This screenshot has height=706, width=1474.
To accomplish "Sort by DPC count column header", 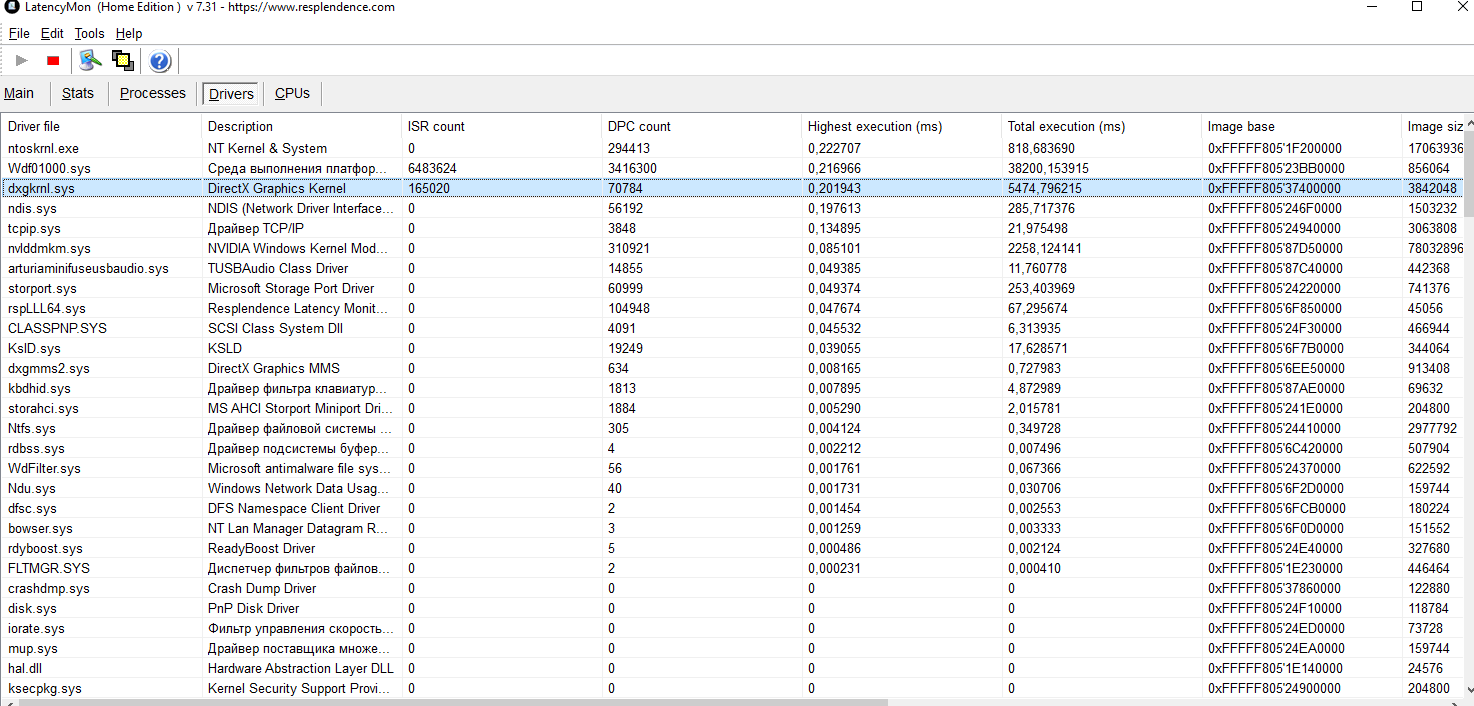I will coord(702,126).
